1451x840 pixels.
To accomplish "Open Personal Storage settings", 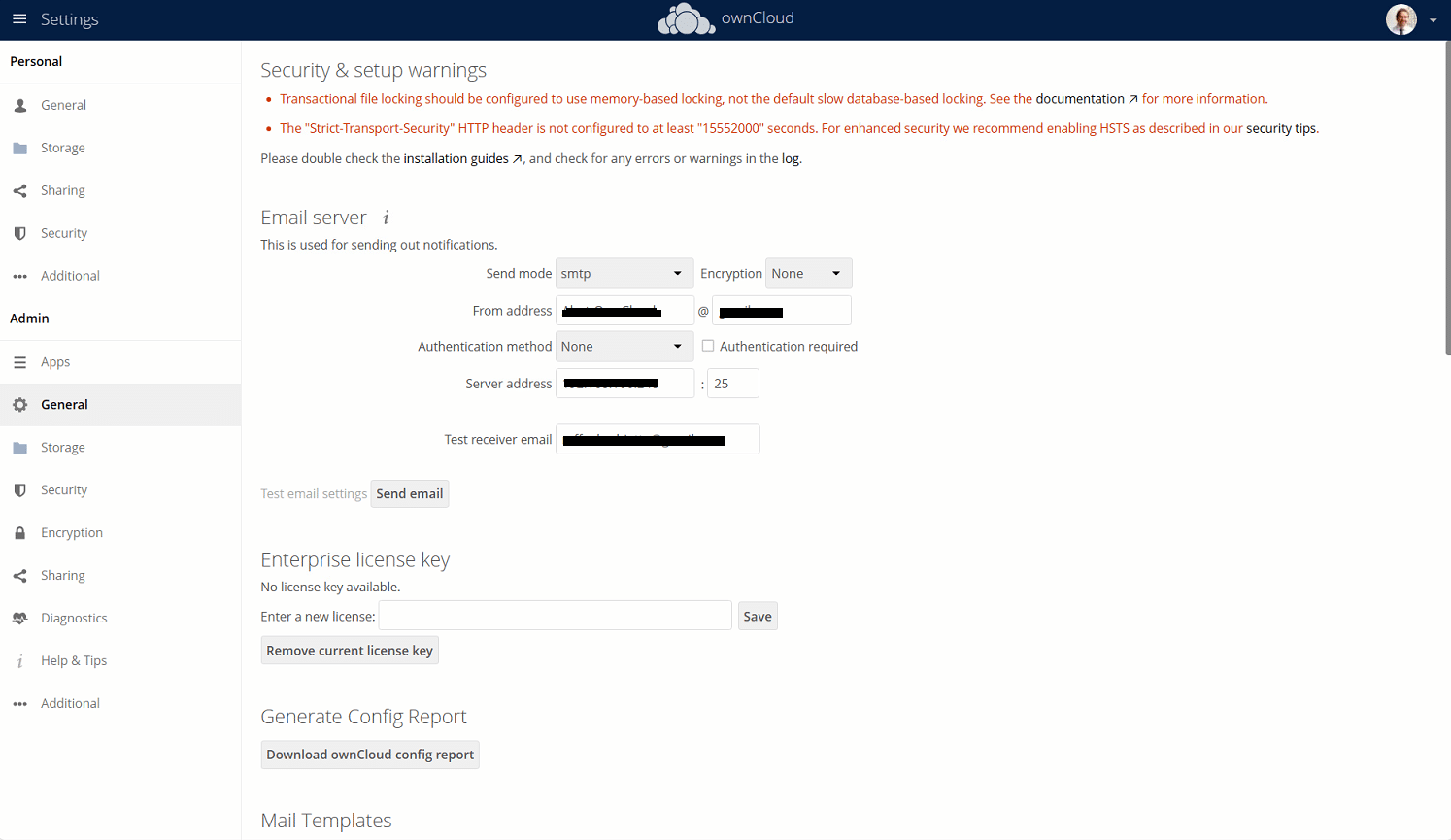I will click(x=120, y=148).
